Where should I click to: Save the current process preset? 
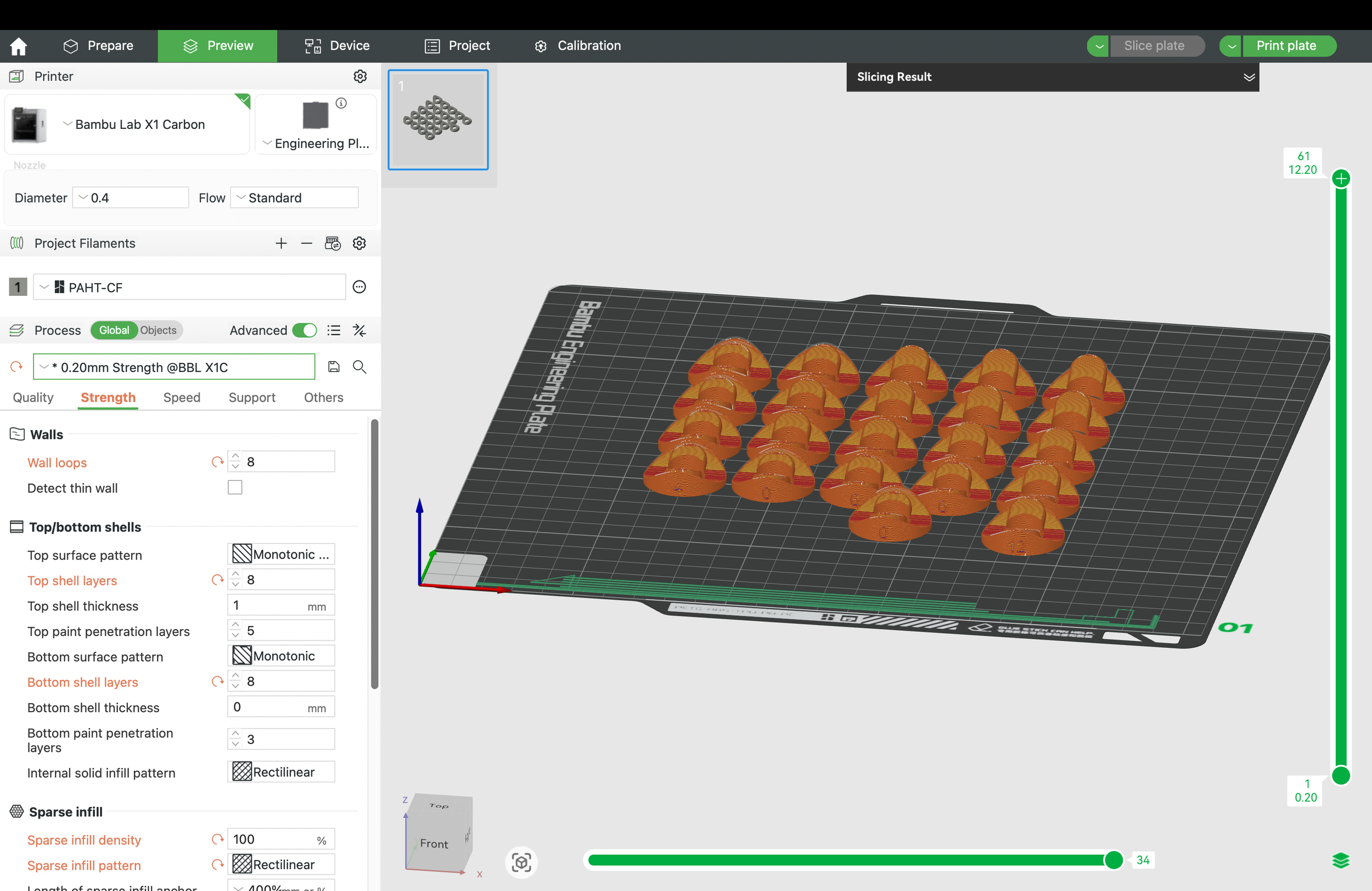pos(334,366)
